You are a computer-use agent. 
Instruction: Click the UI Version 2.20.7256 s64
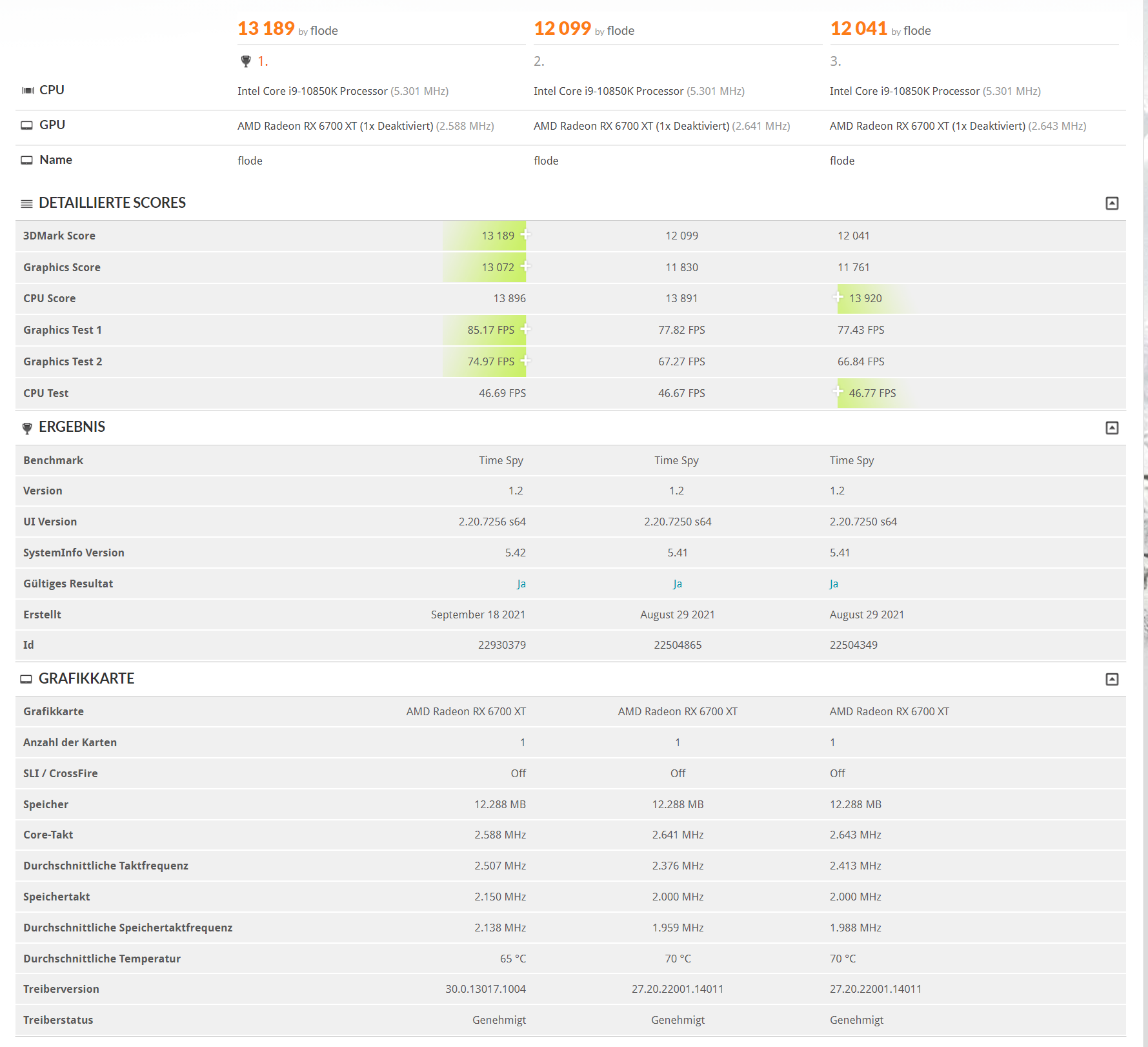click(x=492, y=522)
